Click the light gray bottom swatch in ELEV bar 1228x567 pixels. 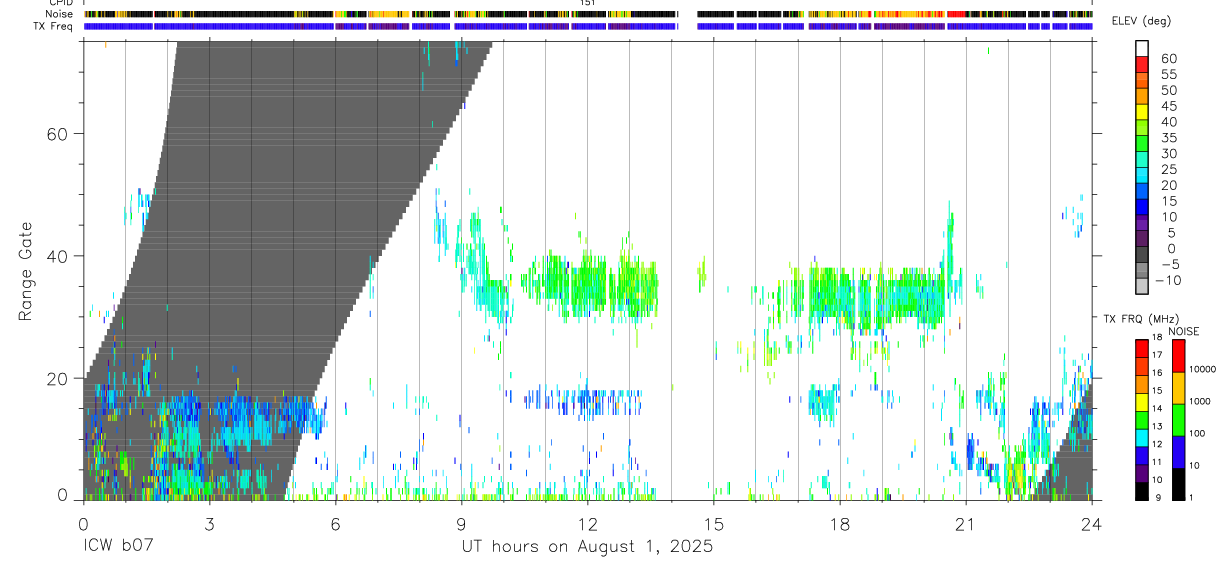tap(1142, 286)
